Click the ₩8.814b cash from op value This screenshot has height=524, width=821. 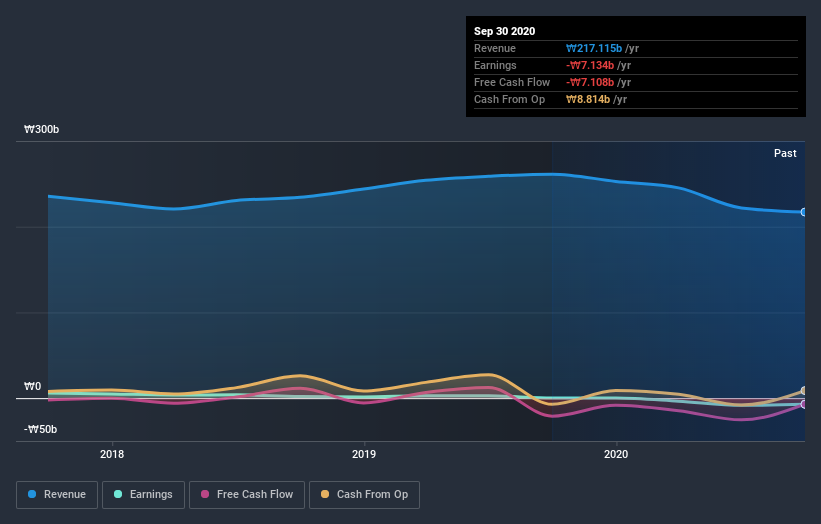pos(588,99)
